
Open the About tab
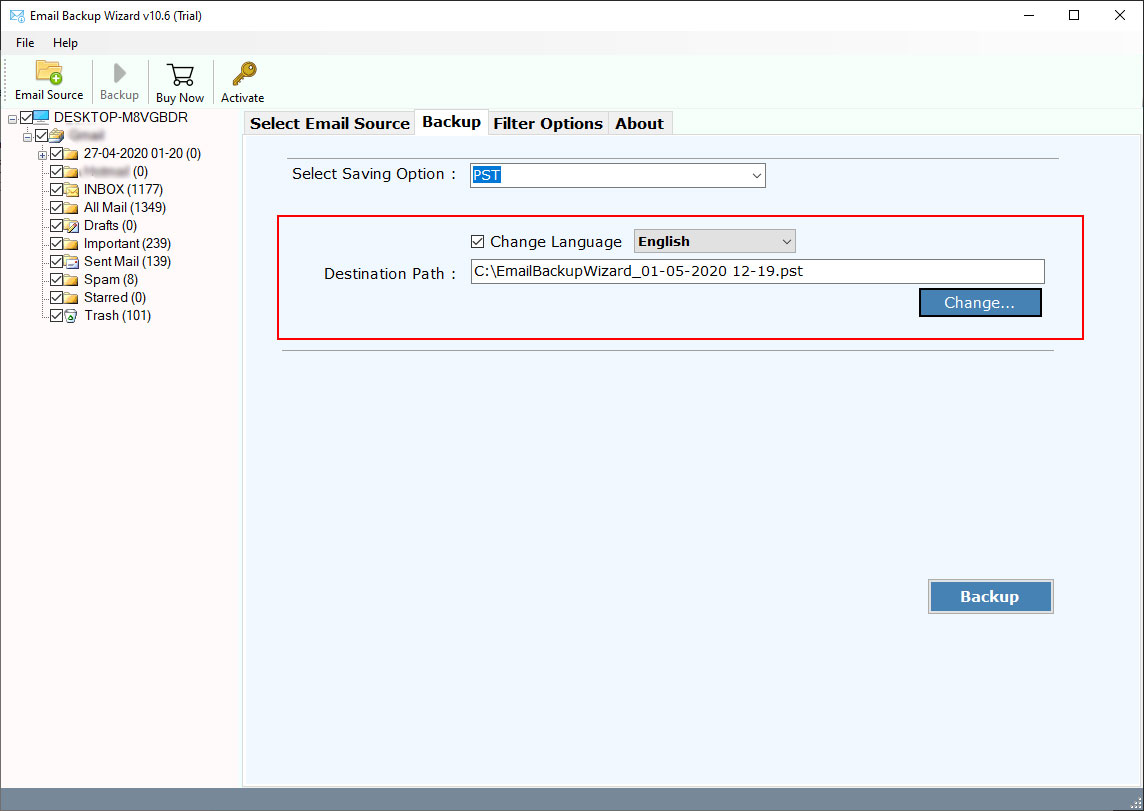click(x=640, y=123)
